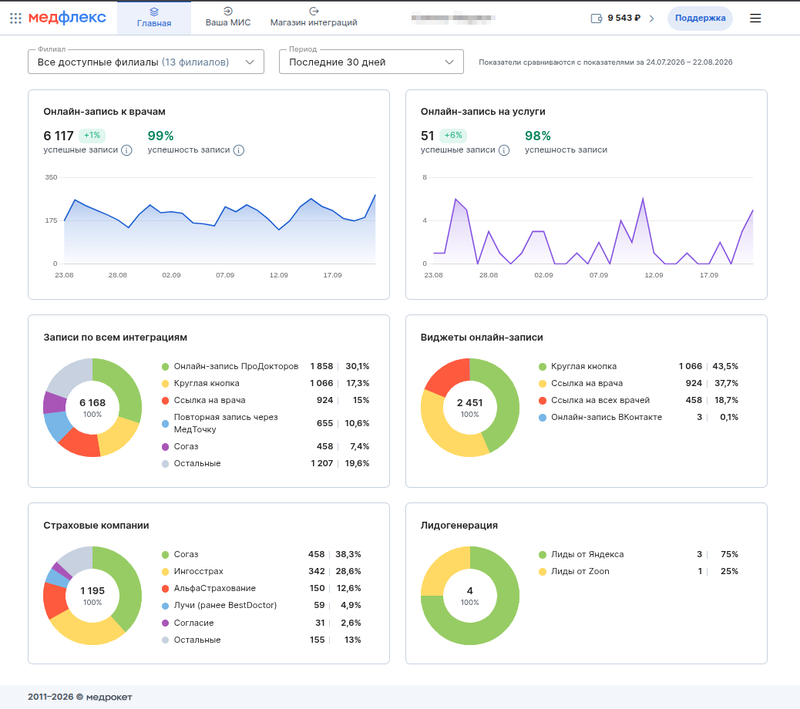Click the 6 168 donut chart center

92,407
